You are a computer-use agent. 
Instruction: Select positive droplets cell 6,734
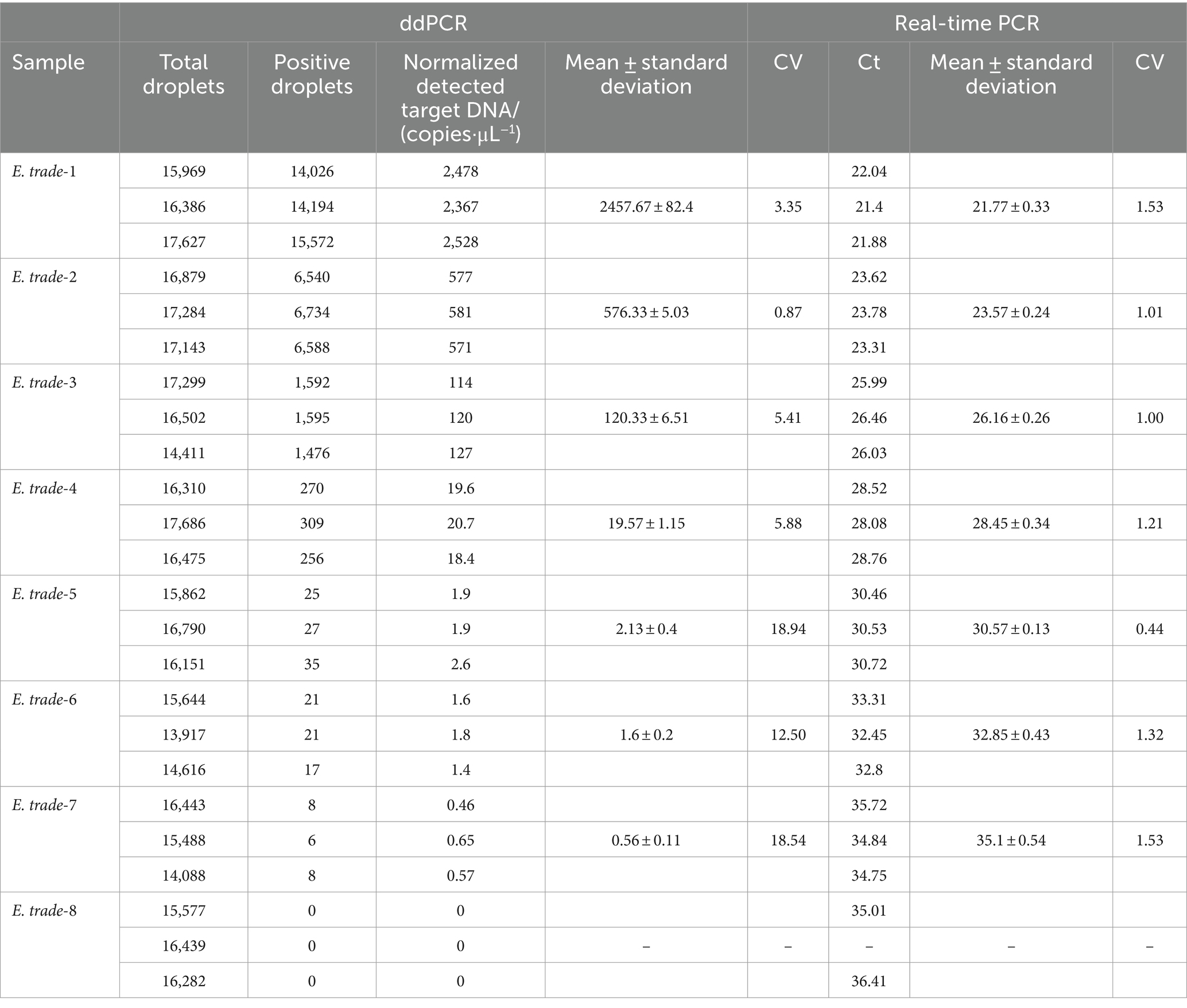pyautogui.click(x=312, y=312)
